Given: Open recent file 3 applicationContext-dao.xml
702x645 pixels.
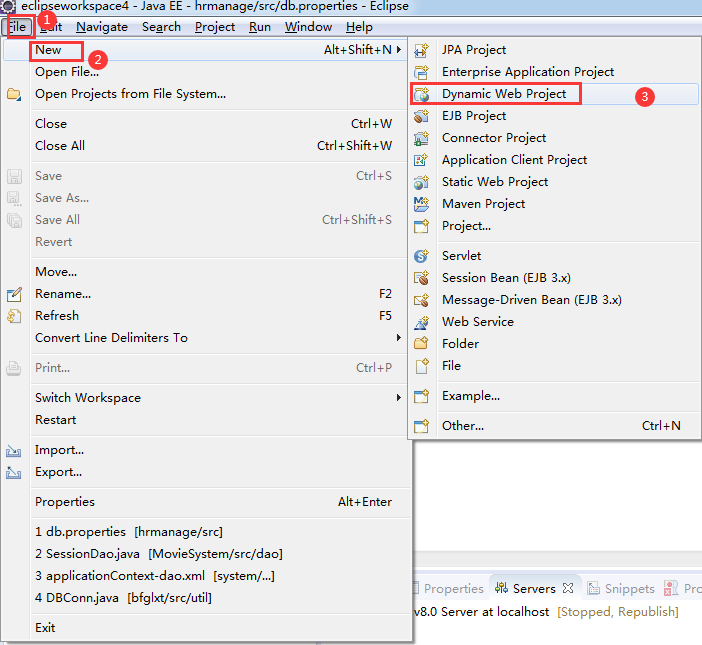Looking at the screenshot, I should pos(205,576).
